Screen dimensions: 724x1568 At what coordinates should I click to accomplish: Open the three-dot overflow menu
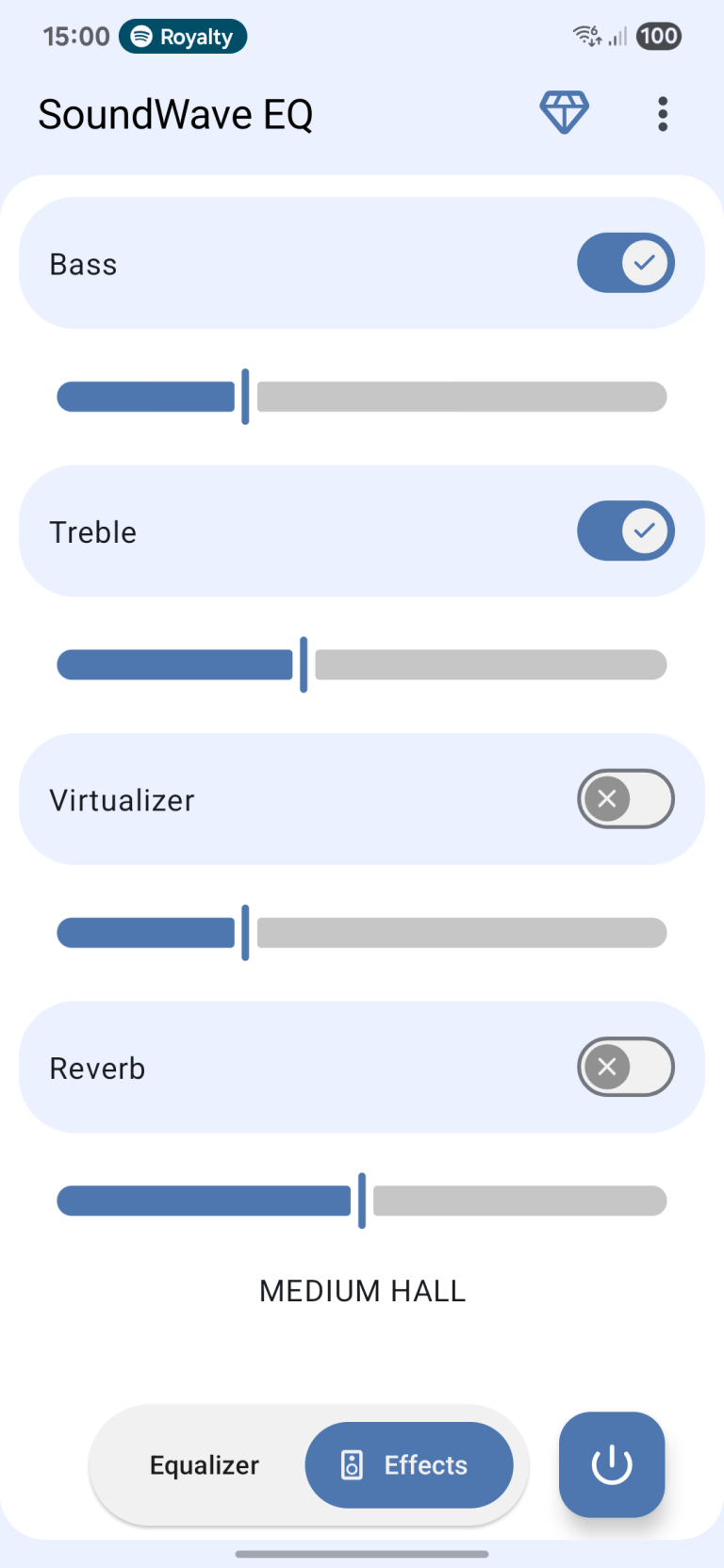click(663, 114)
